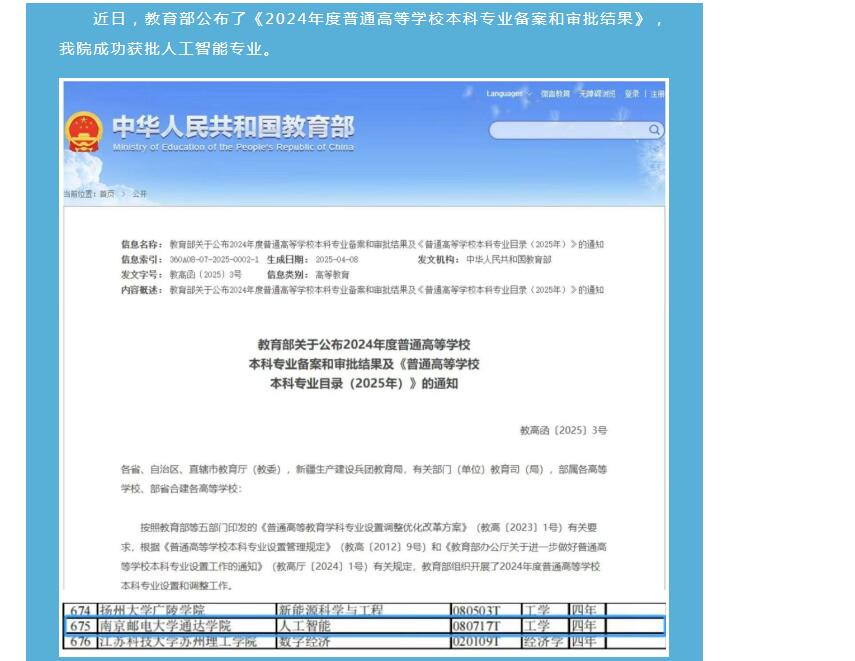
Task: Click 首页 in the breadcrumb
Action: click(x=107, y=194)
